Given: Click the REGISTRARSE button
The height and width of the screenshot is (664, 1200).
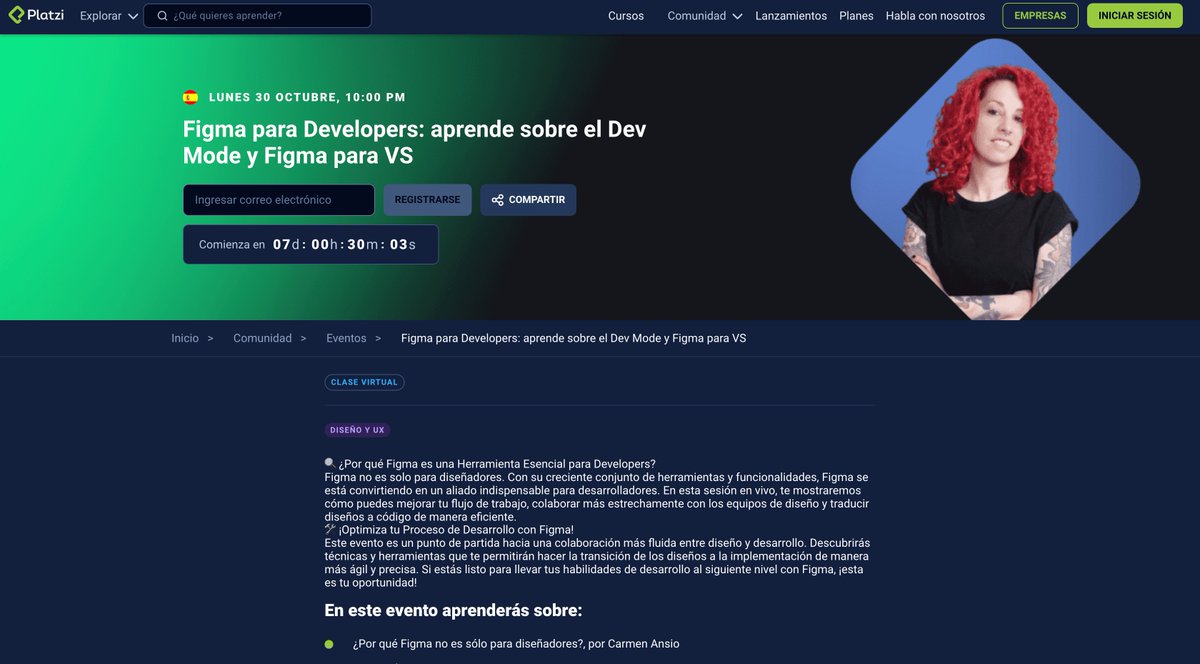Looking at the screenshot, I should pyautogui.click(x=427, y=199).
